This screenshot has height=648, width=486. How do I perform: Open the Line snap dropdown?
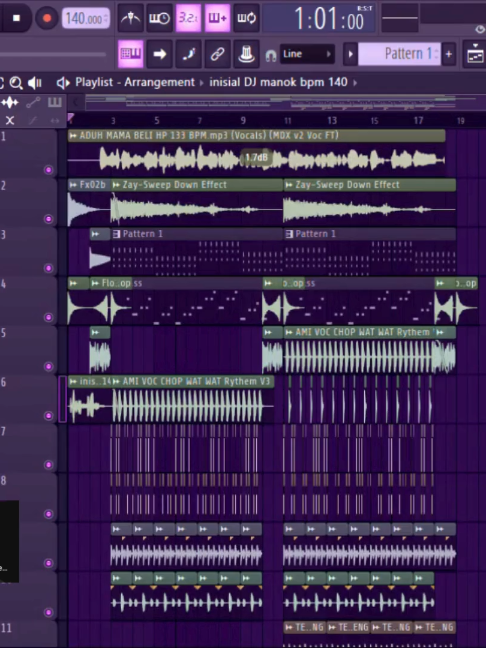pyautogui.click(x=307, y=54)
